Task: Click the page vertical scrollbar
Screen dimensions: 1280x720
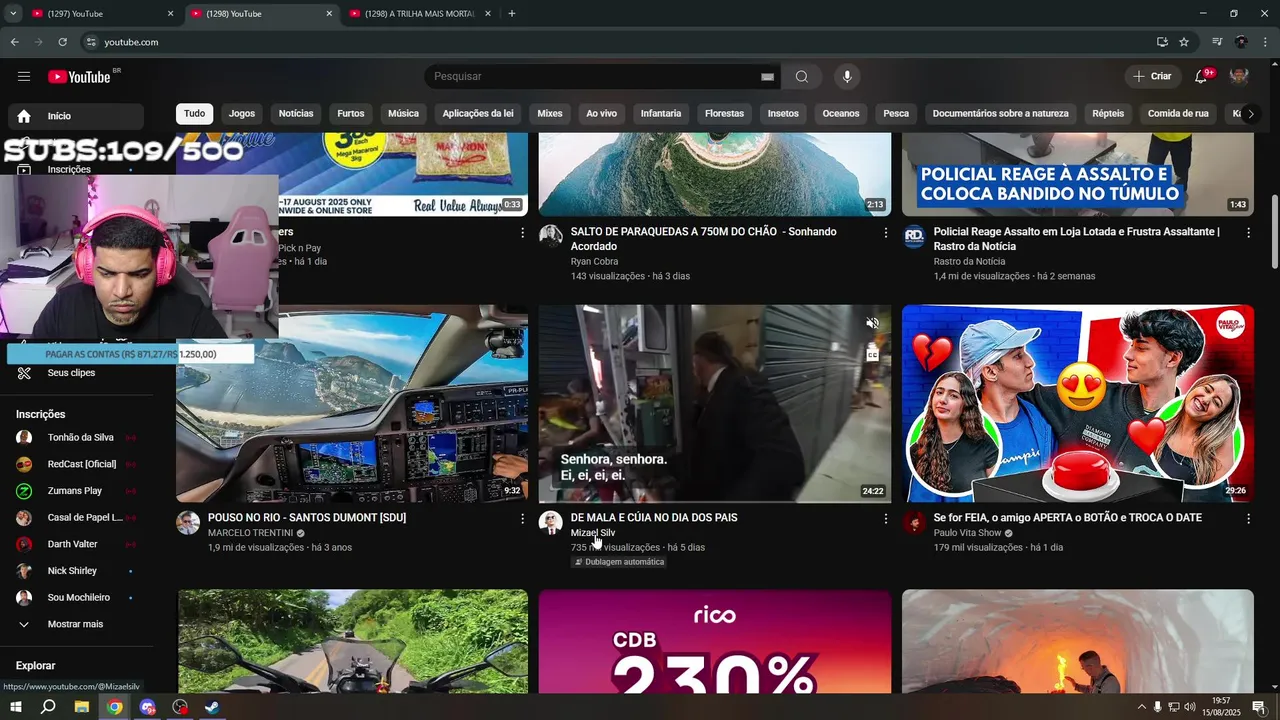Action: click(x=1274, y=232)
